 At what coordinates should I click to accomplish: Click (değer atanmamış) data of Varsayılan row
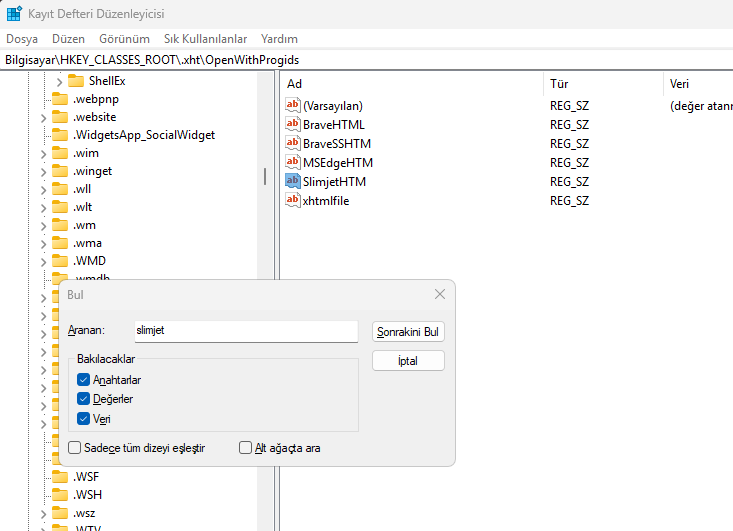click(701, 106)
